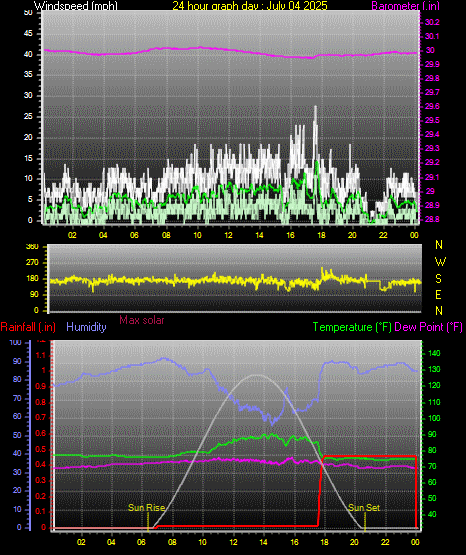
Task: Select the 100 humidity axis value
Action: (16, 343)
